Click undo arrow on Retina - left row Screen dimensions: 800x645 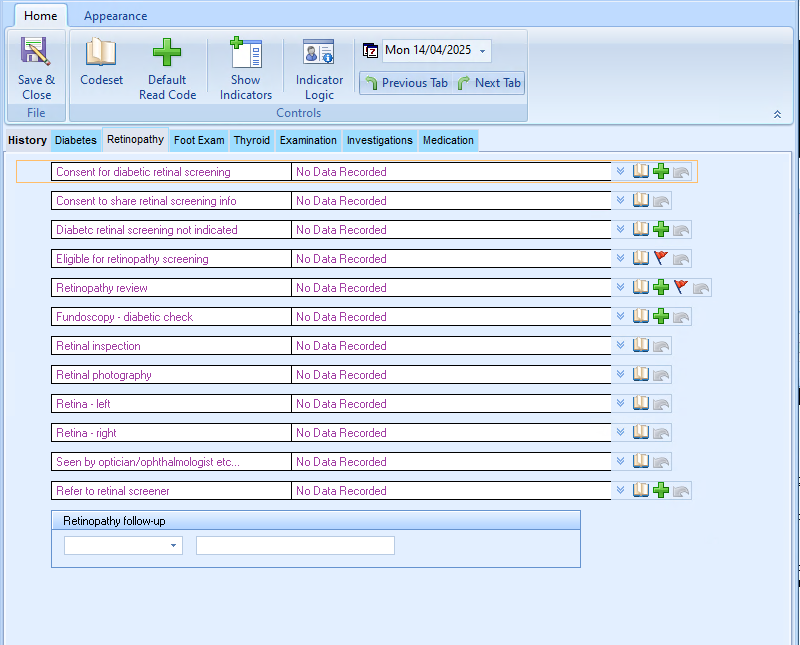tap(661, 404)
